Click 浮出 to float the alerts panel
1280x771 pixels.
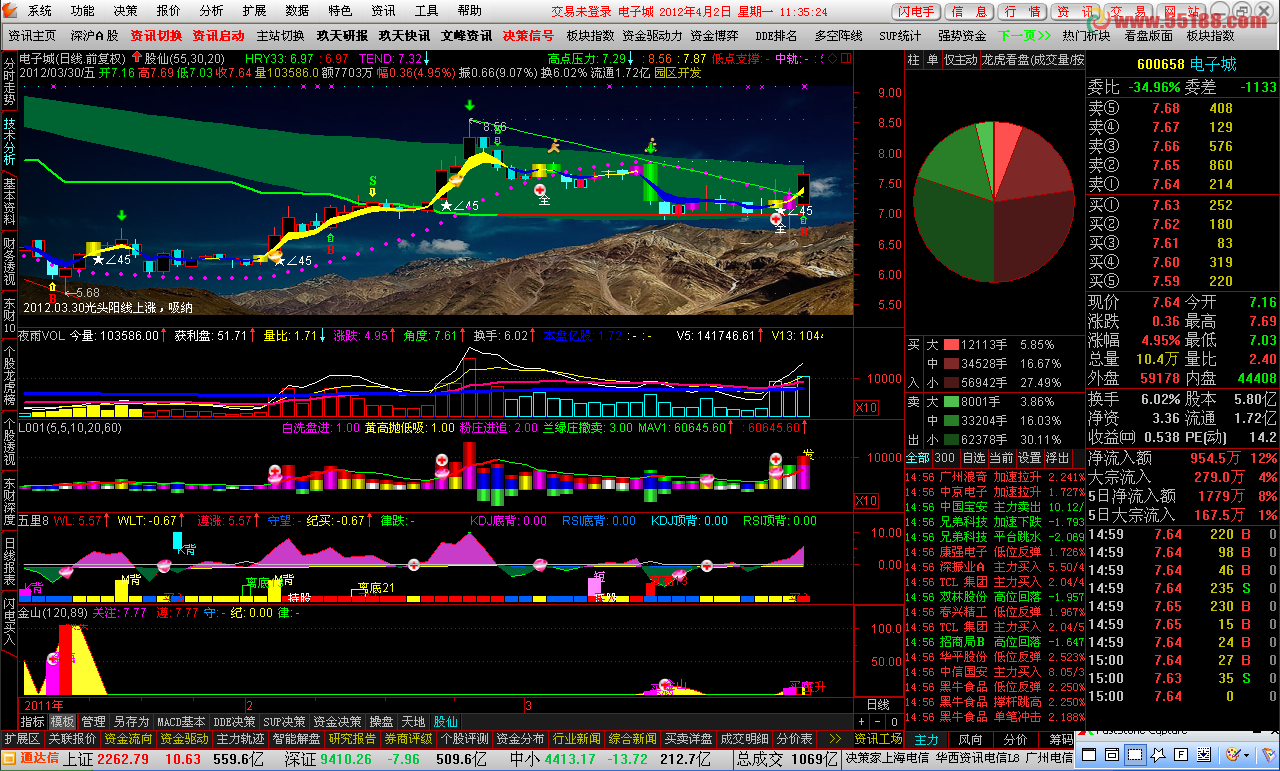(1057, 458)
